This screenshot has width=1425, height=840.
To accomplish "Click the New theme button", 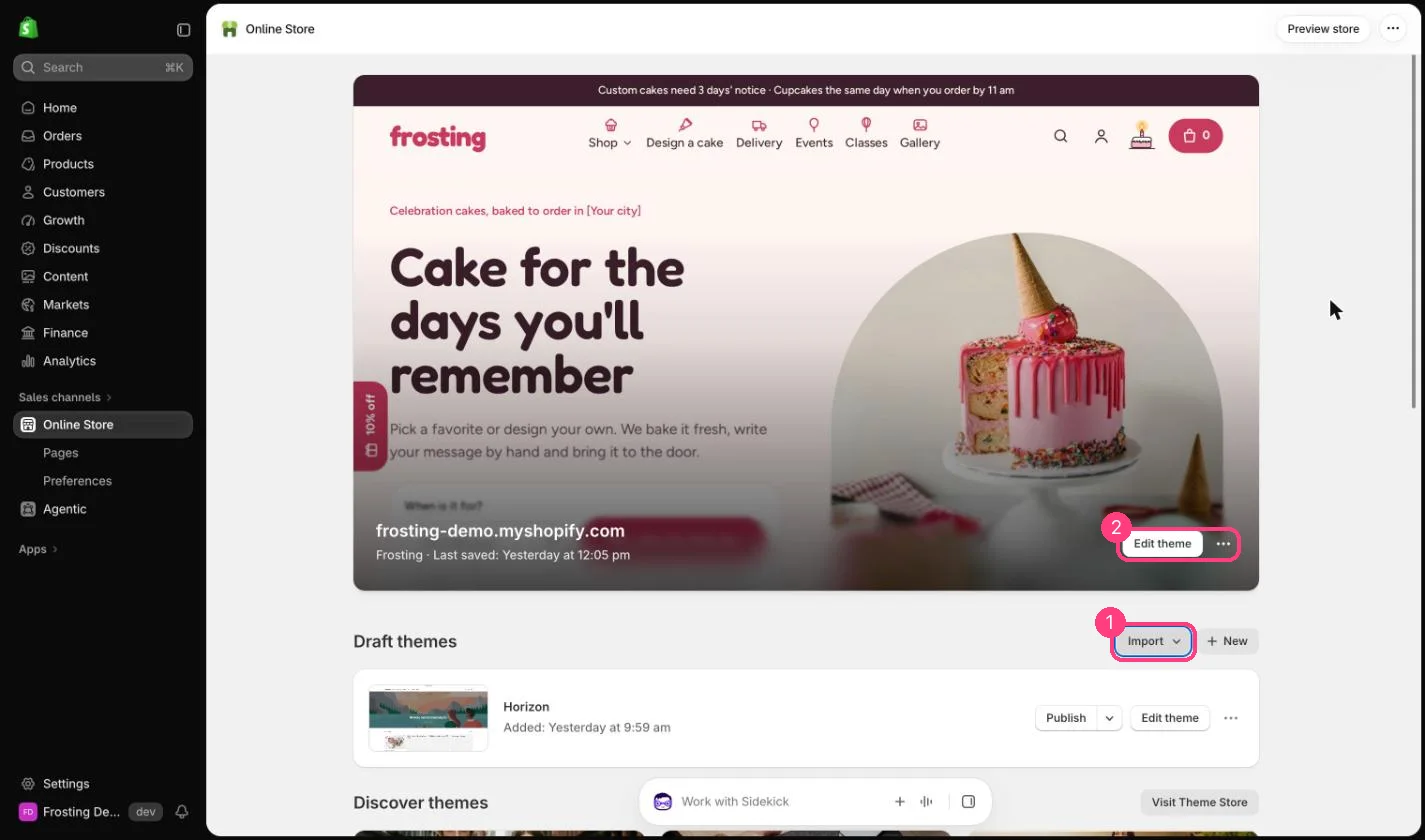I will coord(1227,641).
